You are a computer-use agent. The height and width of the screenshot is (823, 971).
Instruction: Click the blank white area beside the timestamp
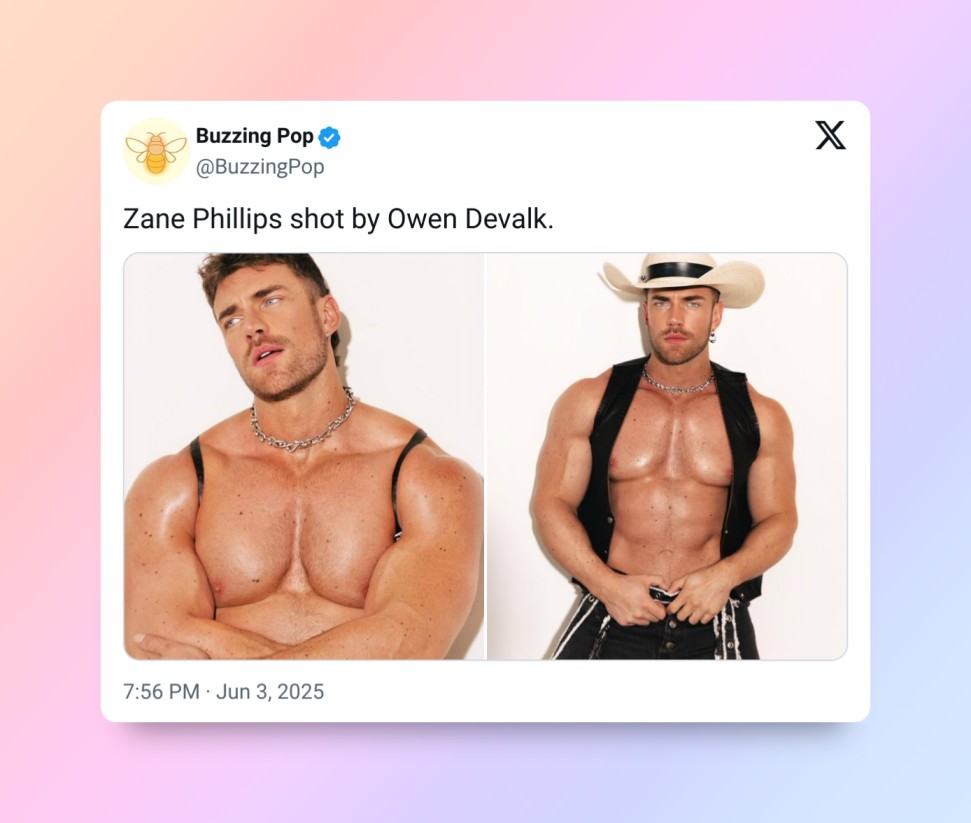pos(588,692)
